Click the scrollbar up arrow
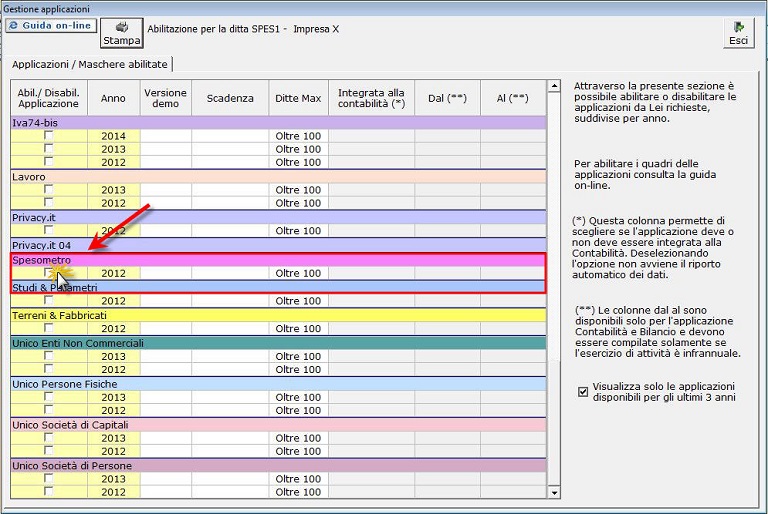This screenshot has width=768, height=514. [554, 86]
